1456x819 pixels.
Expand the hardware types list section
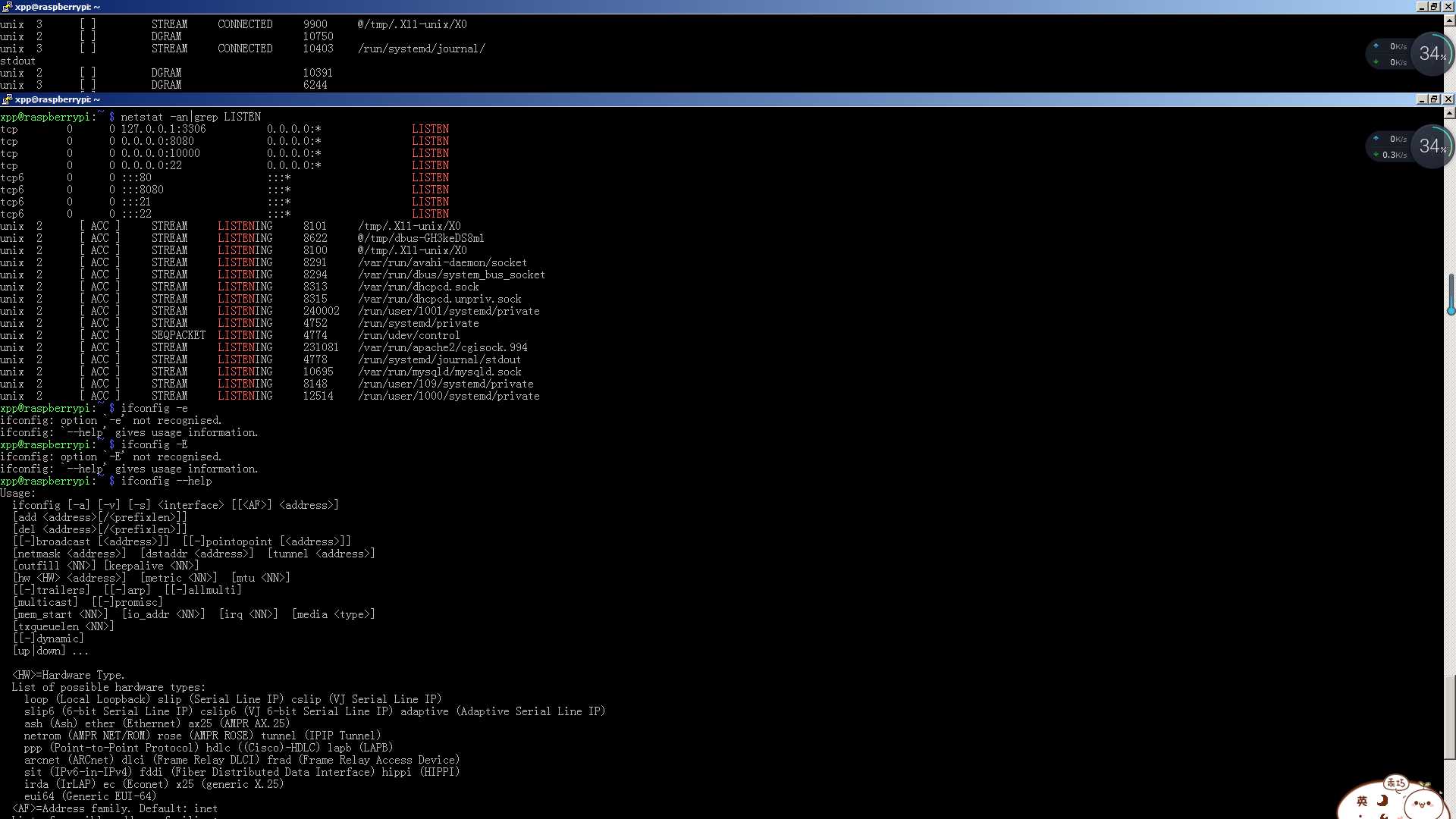(x=103, y=687)
